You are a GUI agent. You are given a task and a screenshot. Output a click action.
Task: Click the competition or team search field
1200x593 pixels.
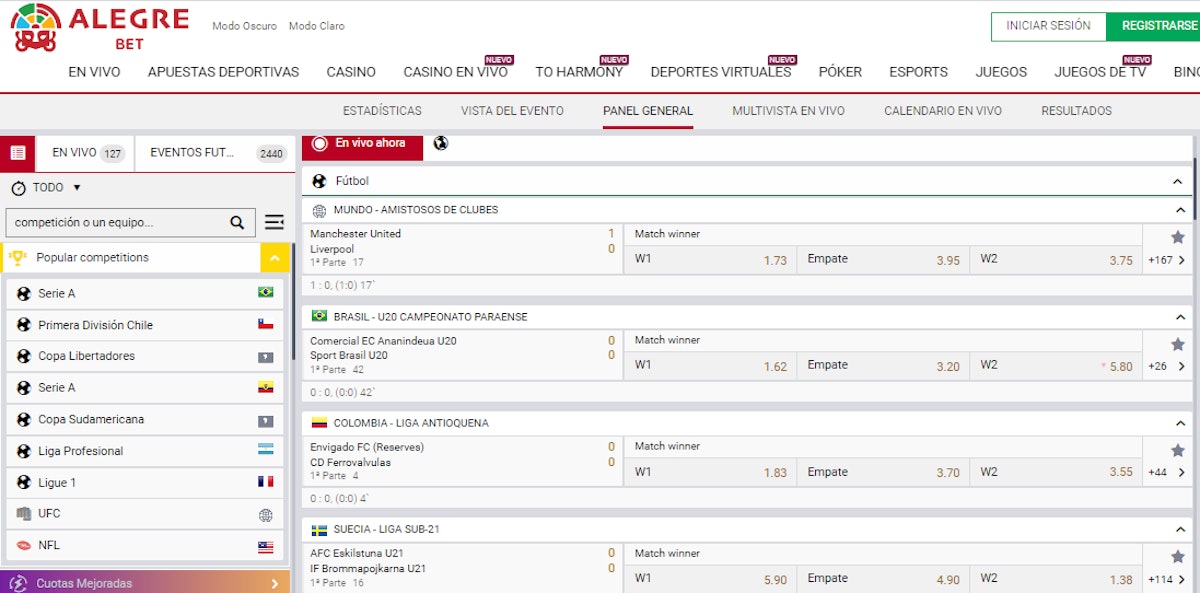pyautogui.click(x=115, y=223)
